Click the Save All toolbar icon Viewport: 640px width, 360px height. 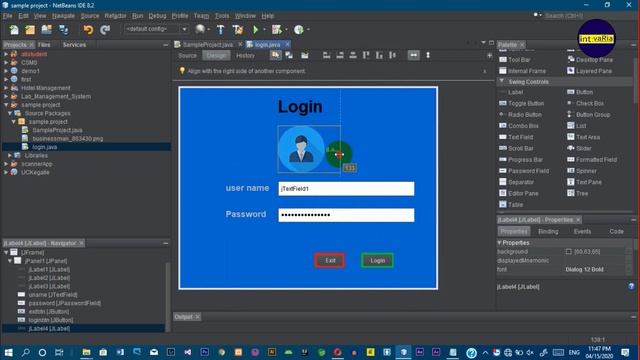pyautogui.click(x=64, y=30)
